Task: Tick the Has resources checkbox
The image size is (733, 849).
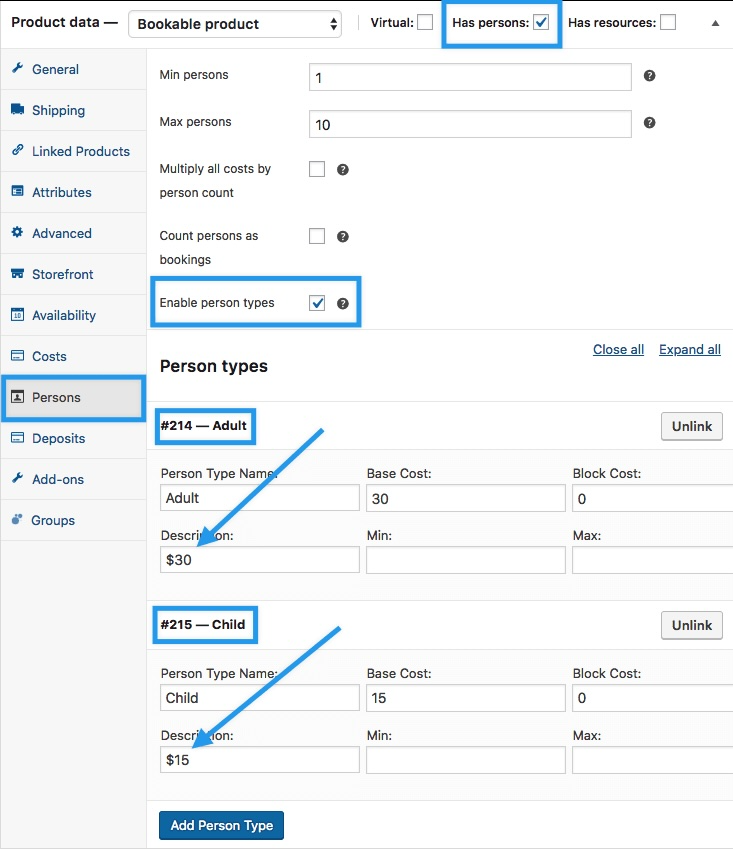Action: [x=668, y=22]
